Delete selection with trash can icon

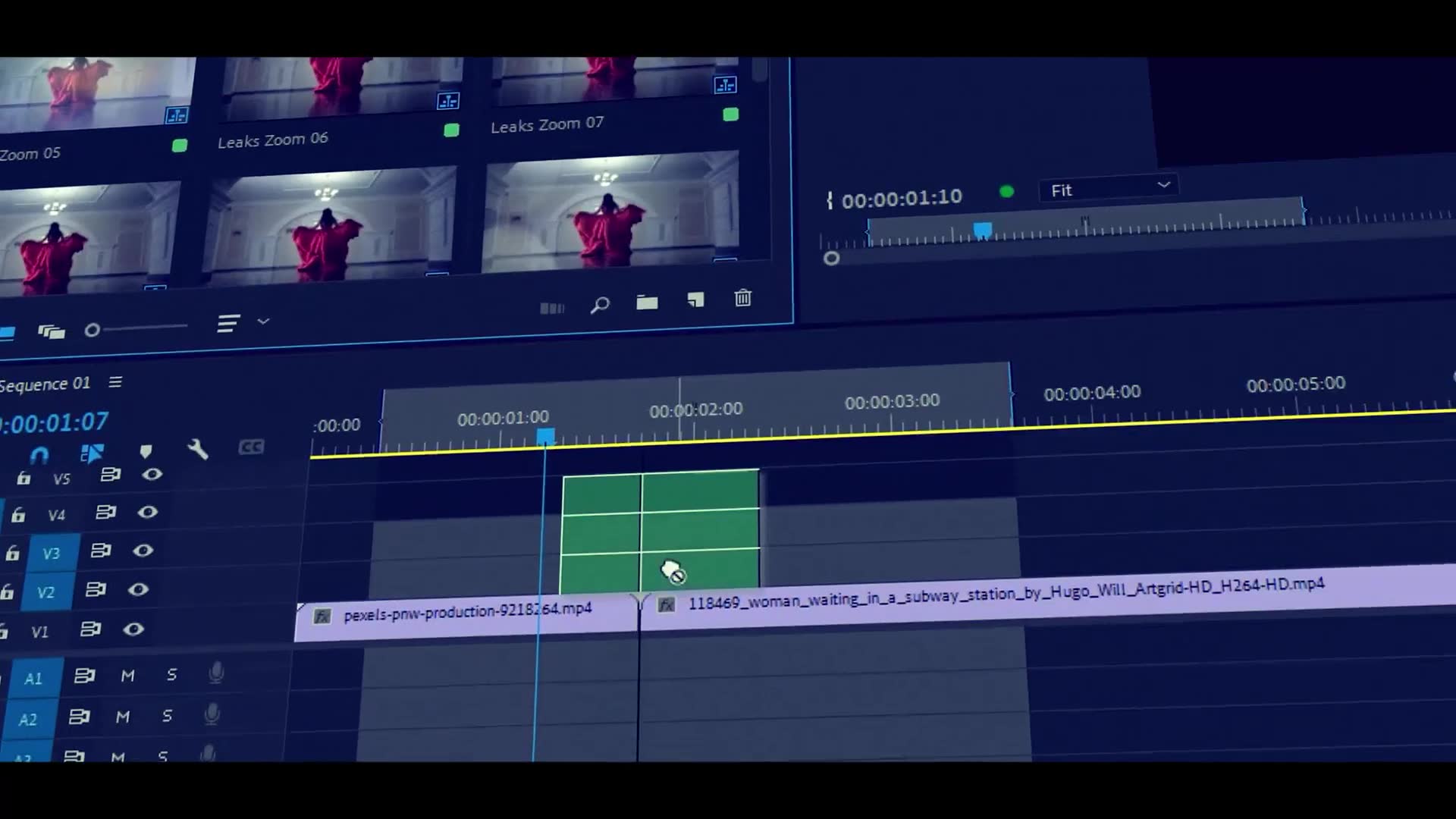(743, 298)
